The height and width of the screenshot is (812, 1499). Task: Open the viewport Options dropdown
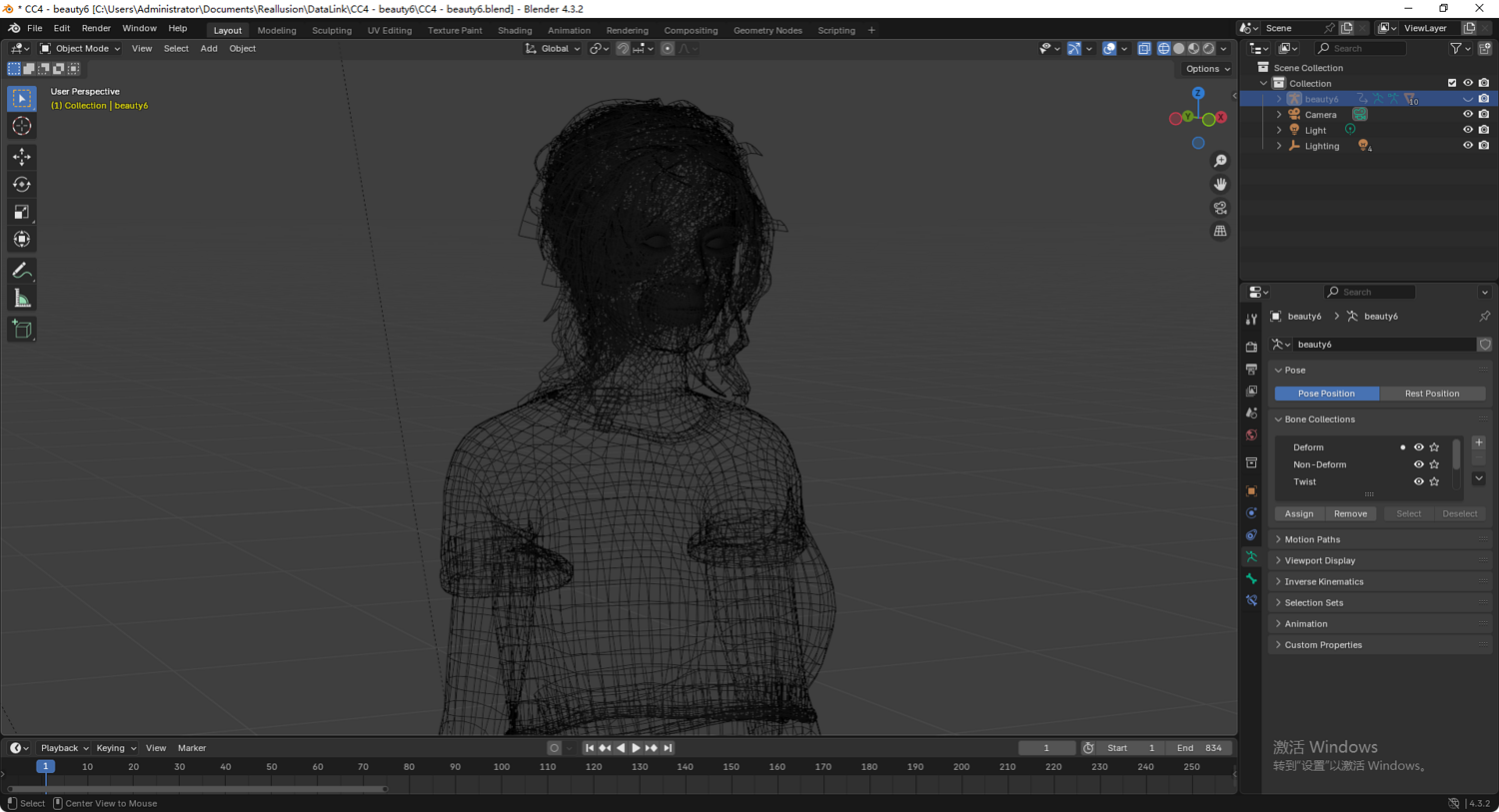[x=1207, y=69]
